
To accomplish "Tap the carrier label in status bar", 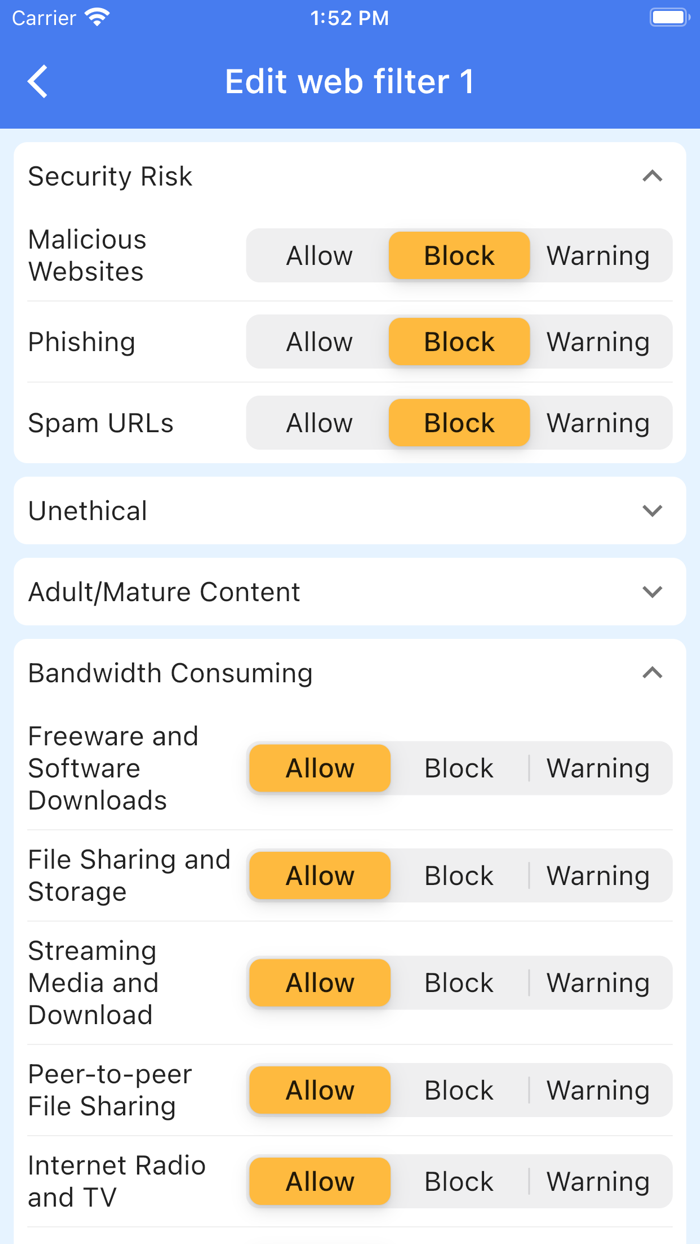I will coord(43,16).
